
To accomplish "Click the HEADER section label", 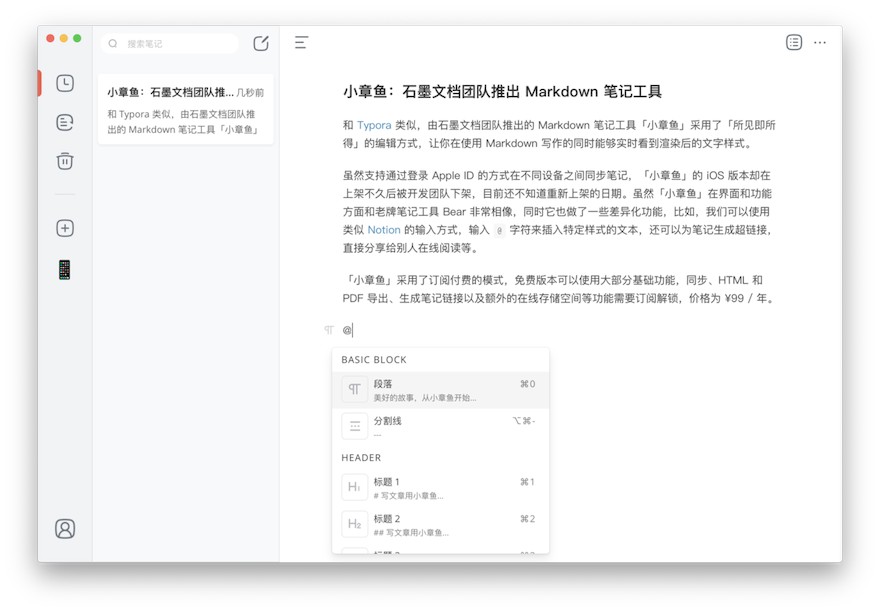I will coord(361,458).
